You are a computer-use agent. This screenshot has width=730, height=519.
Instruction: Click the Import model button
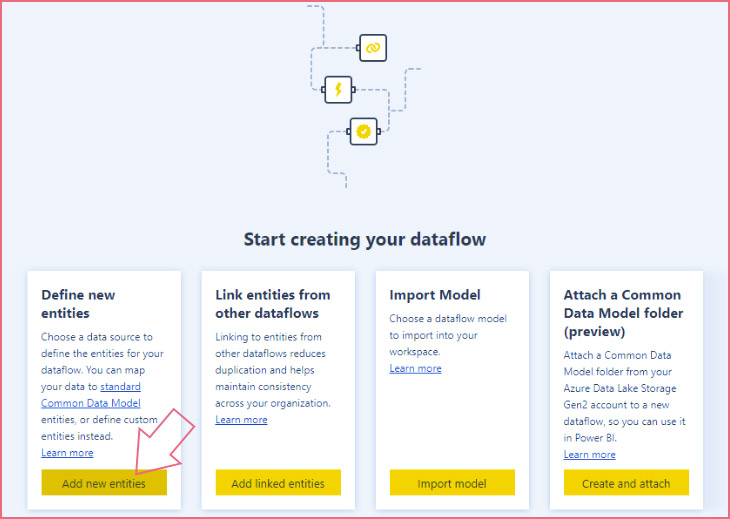coord(452,482)
